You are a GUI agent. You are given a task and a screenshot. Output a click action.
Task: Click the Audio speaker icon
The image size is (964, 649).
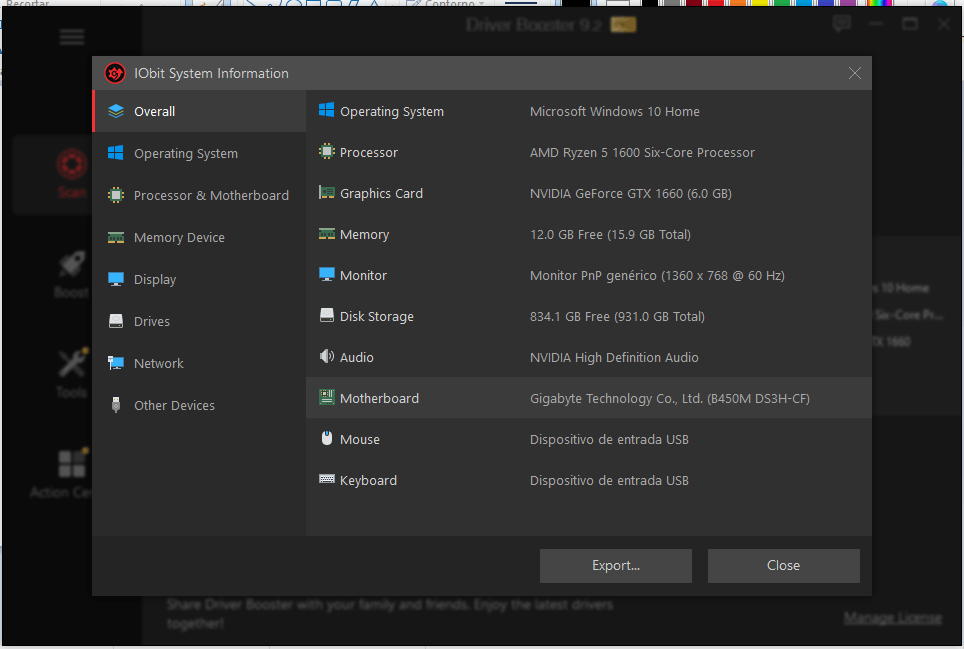(326, 356)
